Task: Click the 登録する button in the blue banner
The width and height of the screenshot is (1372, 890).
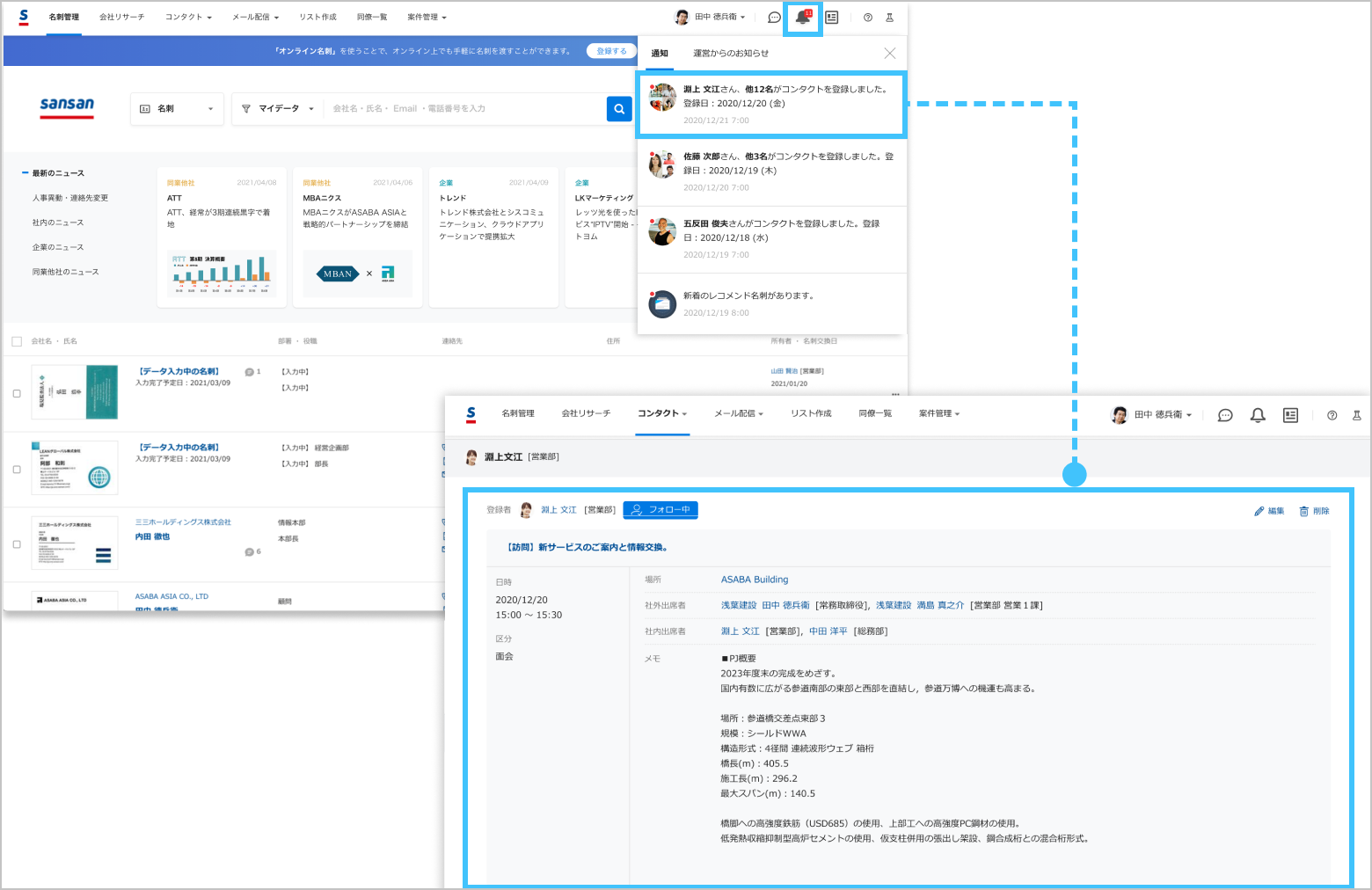Action: click(x=611, y=51)
